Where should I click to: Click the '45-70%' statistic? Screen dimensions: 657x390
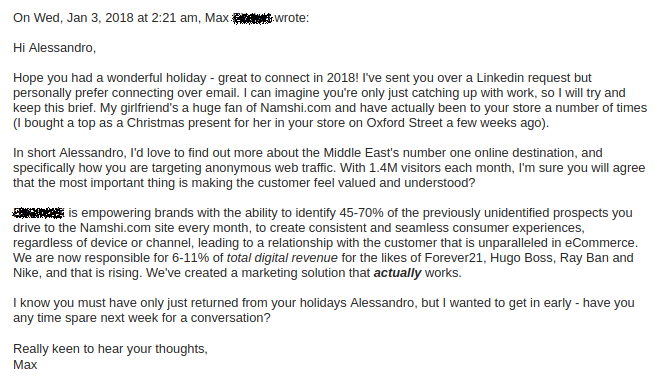point(361,213)
